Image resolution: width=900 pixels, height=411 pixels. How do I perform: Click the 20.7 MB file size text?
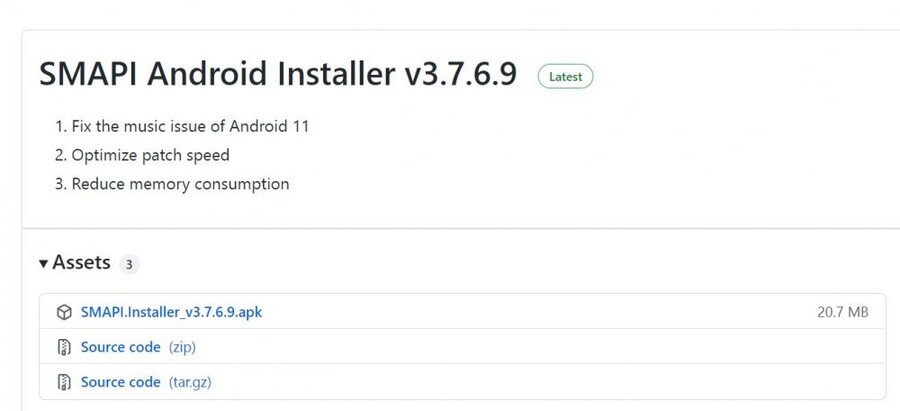(x=842, y=313)
